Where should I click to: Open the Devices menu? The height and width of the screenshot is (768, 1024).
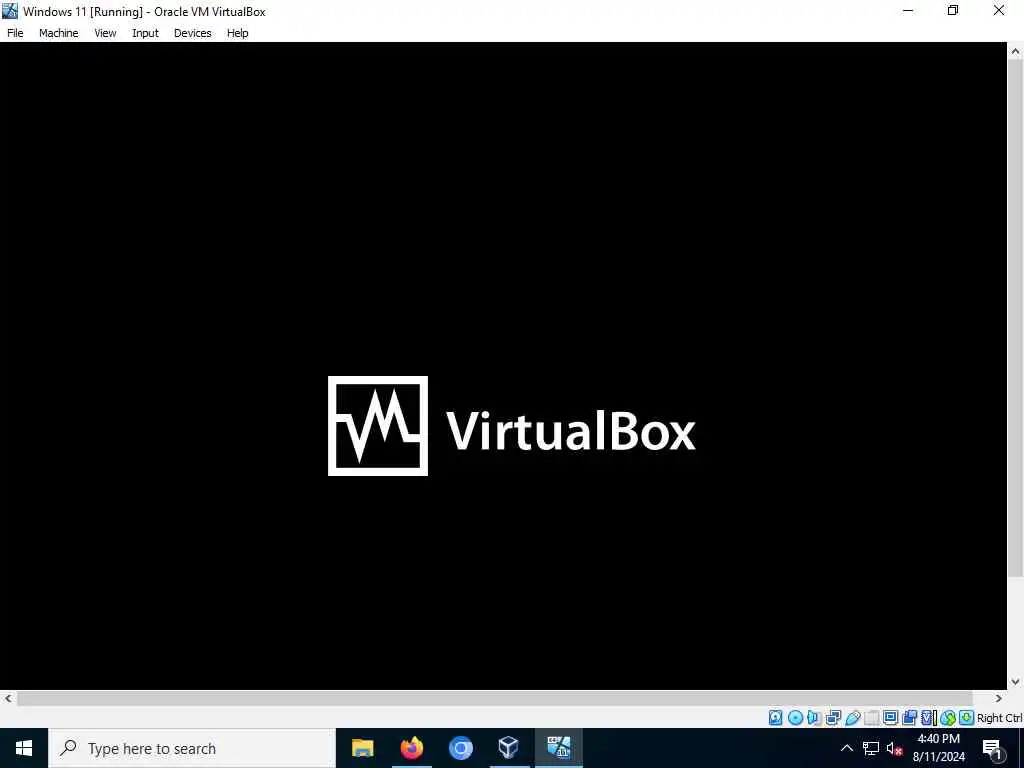(192, 33)
